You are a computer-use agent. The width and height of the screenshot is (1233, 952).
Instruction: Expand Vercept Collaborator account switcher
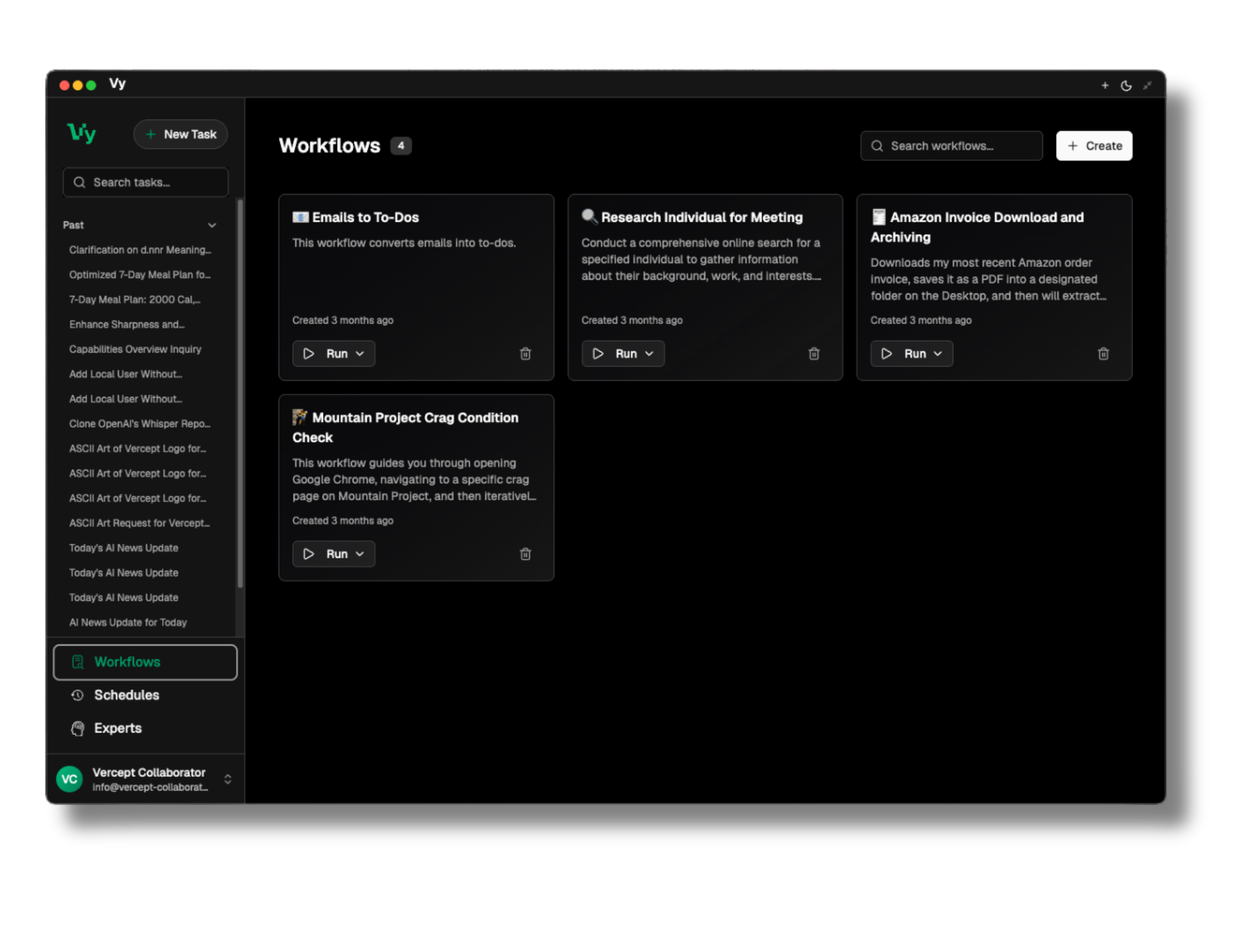(x=227, y=779)
